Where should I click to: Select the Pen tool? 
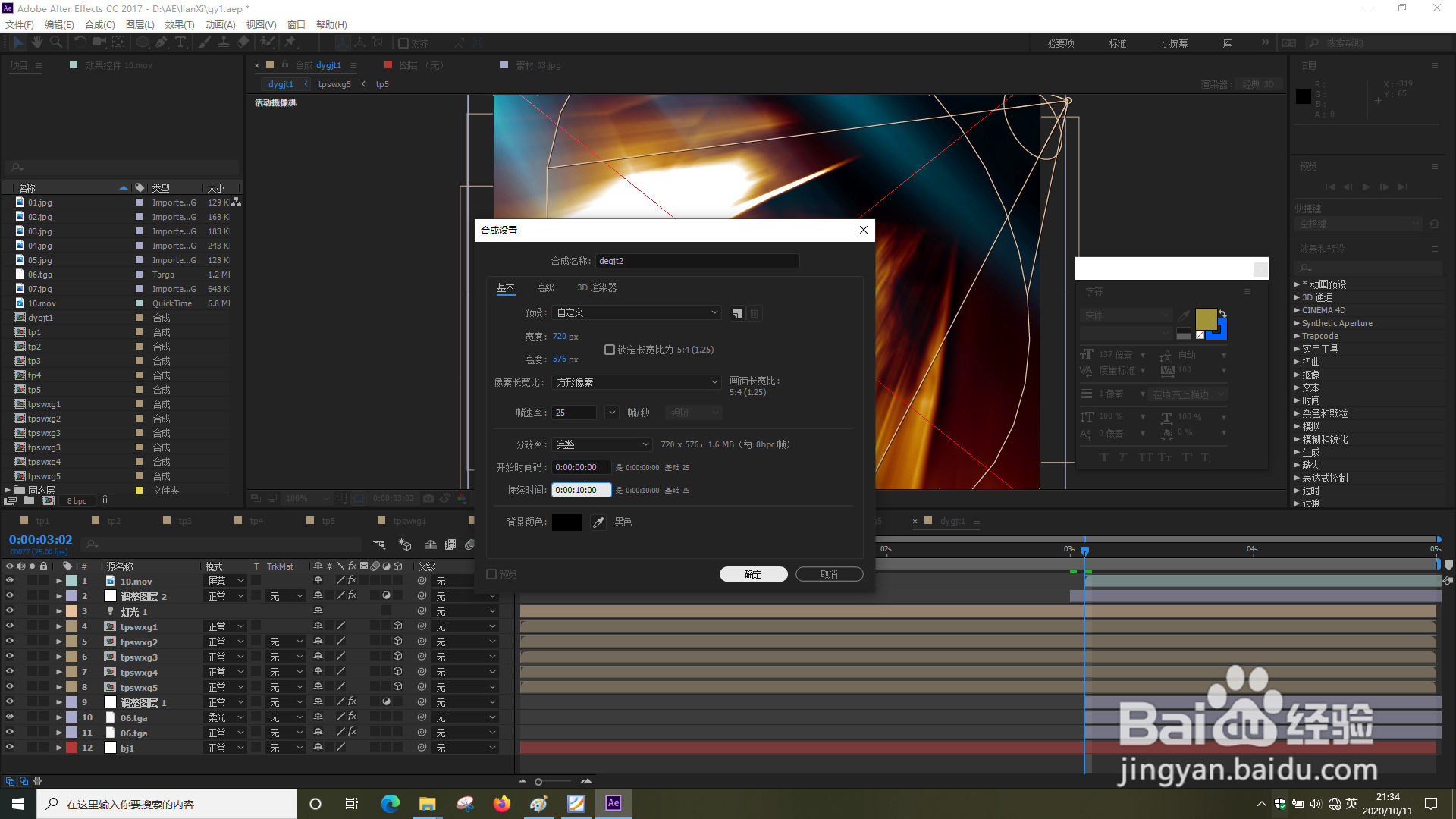[x=162, y=42]
